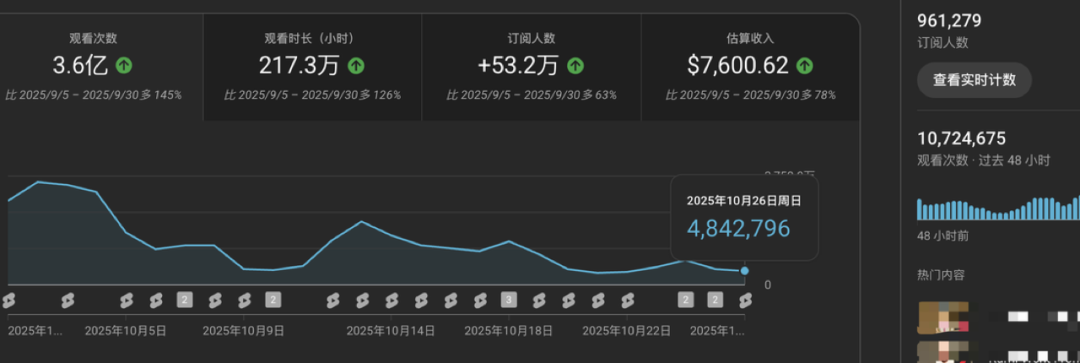1080x363 pixels.
Task: Click the Shorts marker above the 2025年10月14日 label
Action: (x=391, y=300)
